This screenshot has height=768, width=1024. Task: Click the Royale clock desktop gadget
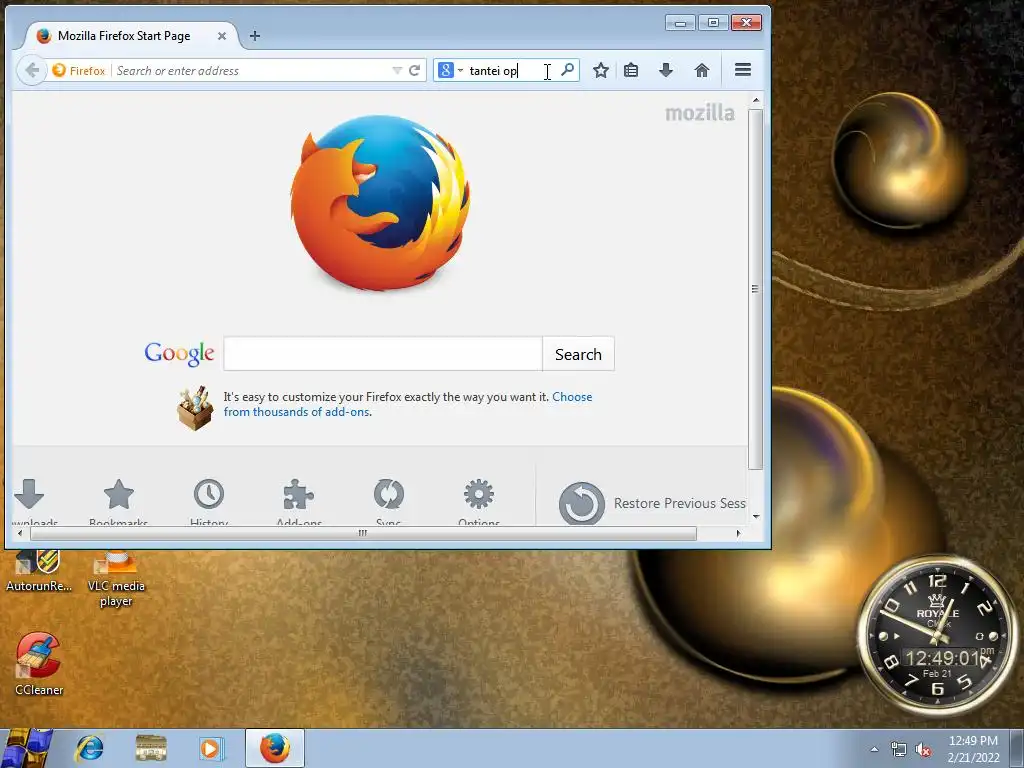pos(937,633)
